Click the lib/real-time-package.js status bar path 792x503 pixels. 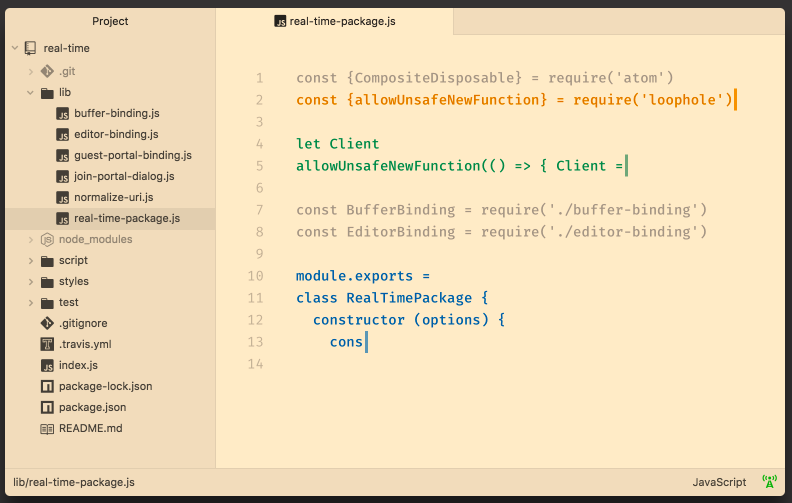pyautogui.click(x=74, y=482)
